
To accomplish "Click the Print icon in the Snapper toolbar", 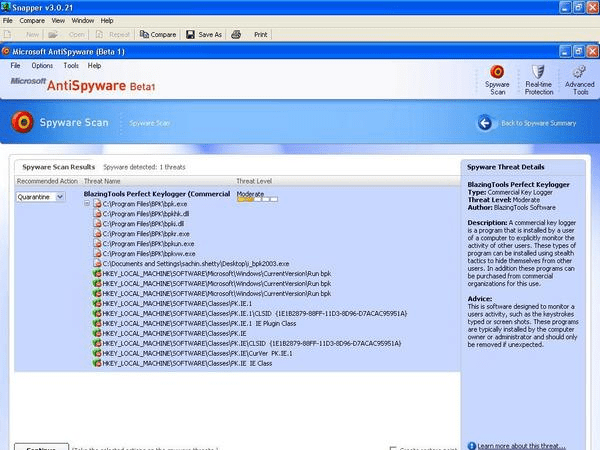I will pos(237,34).
